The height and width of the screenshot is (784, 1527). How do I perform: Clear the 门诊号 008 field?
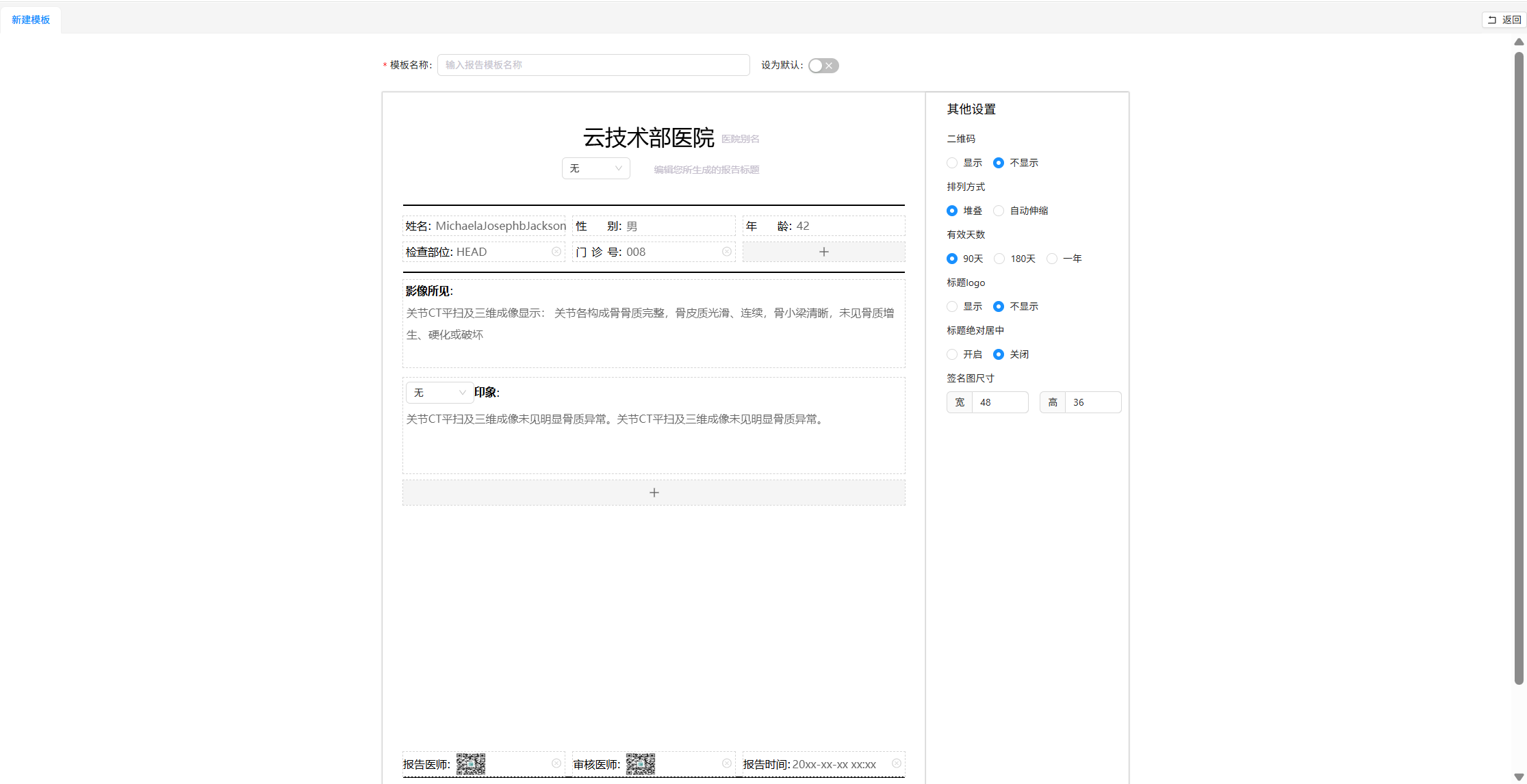point(726,252)
